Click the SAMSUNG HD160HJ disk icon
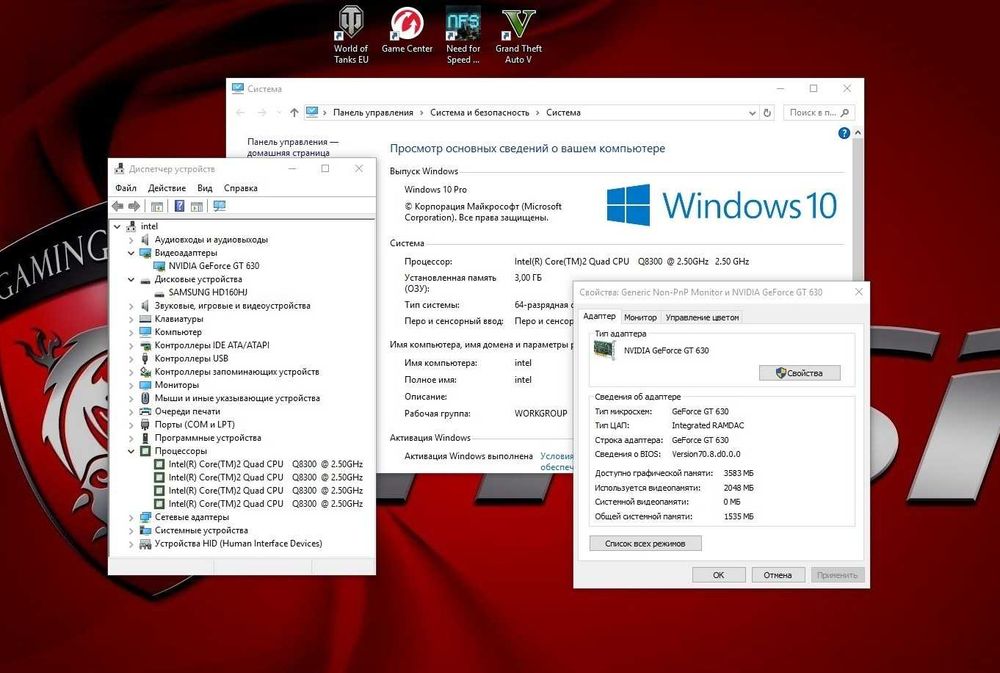The height and width of the screenshot is (673, 1000). 159,293
